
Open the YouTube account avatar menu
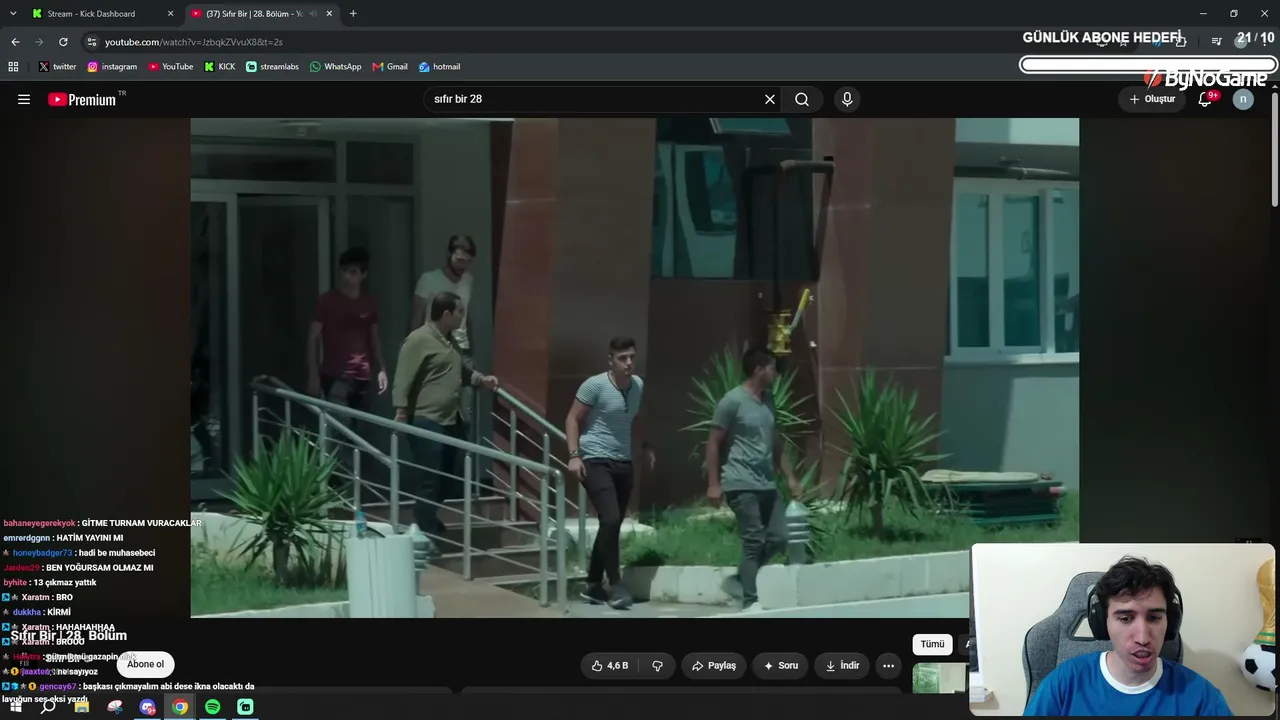coord(1243,99)
